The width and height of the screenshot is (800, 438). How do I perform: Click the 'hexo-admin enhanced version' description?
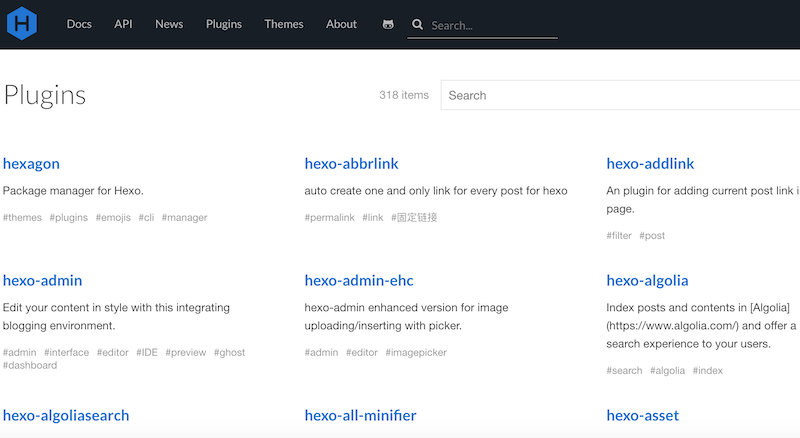[x=406, y=317]
